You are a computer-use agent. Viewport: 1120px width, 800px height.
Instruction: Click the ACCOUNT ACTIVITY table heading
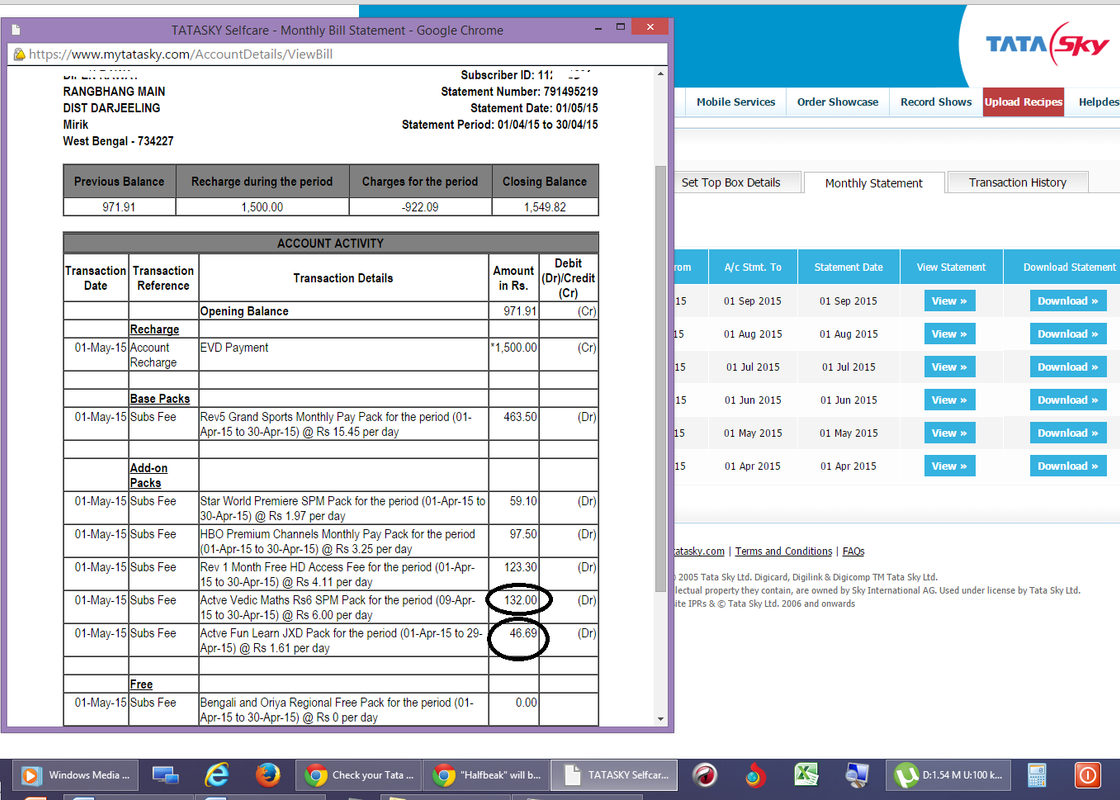click(331, 244)
